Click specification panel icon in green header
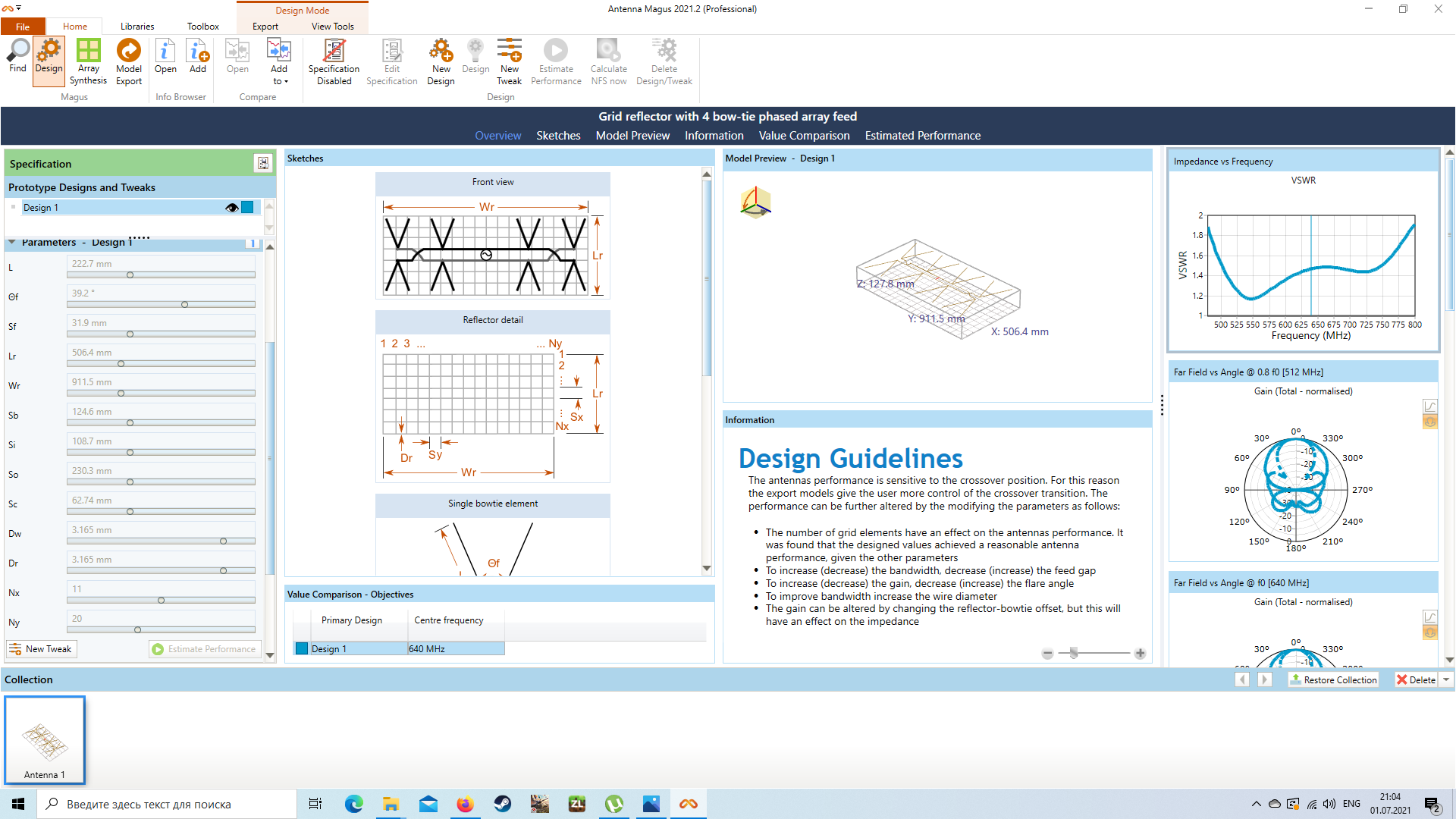The height and width of the screenshot is (819, 1456). click(x=262, y=163)
